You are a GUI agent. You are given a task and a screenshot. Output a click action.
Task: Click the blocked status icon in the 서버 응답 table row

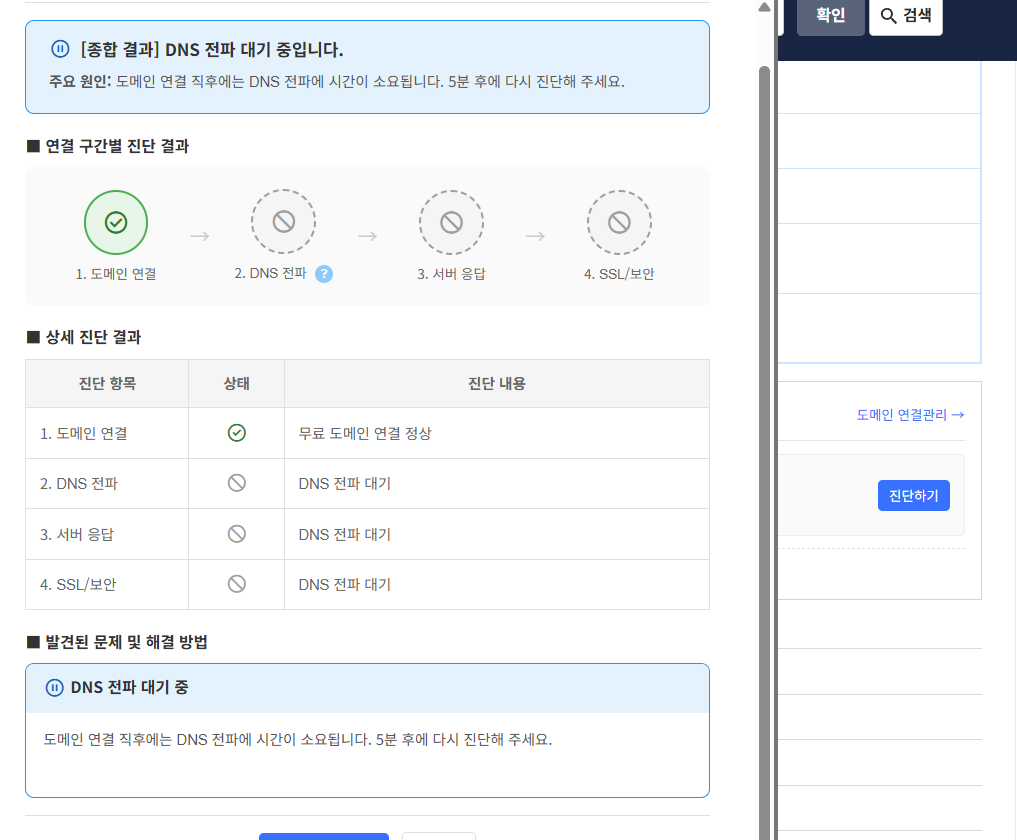(x=237, y=534)
